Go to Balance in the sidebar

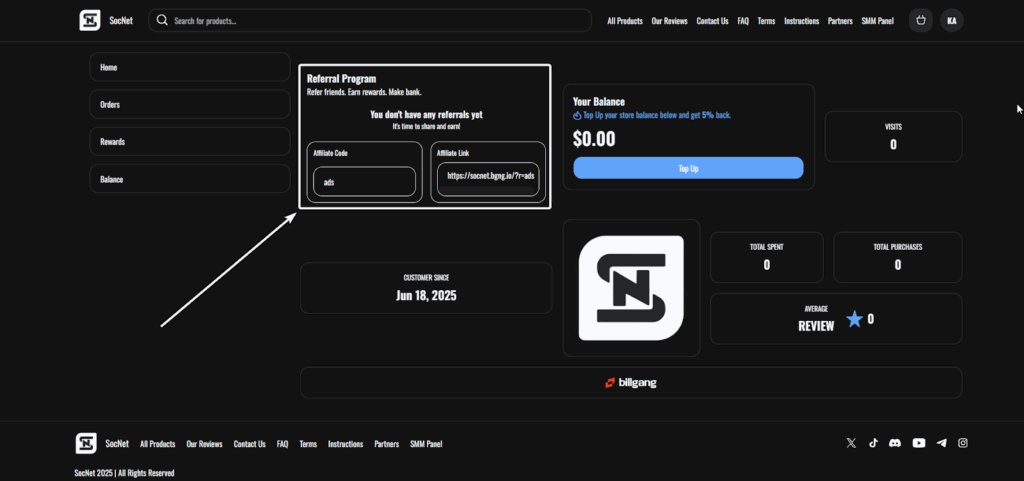[189, 179]
